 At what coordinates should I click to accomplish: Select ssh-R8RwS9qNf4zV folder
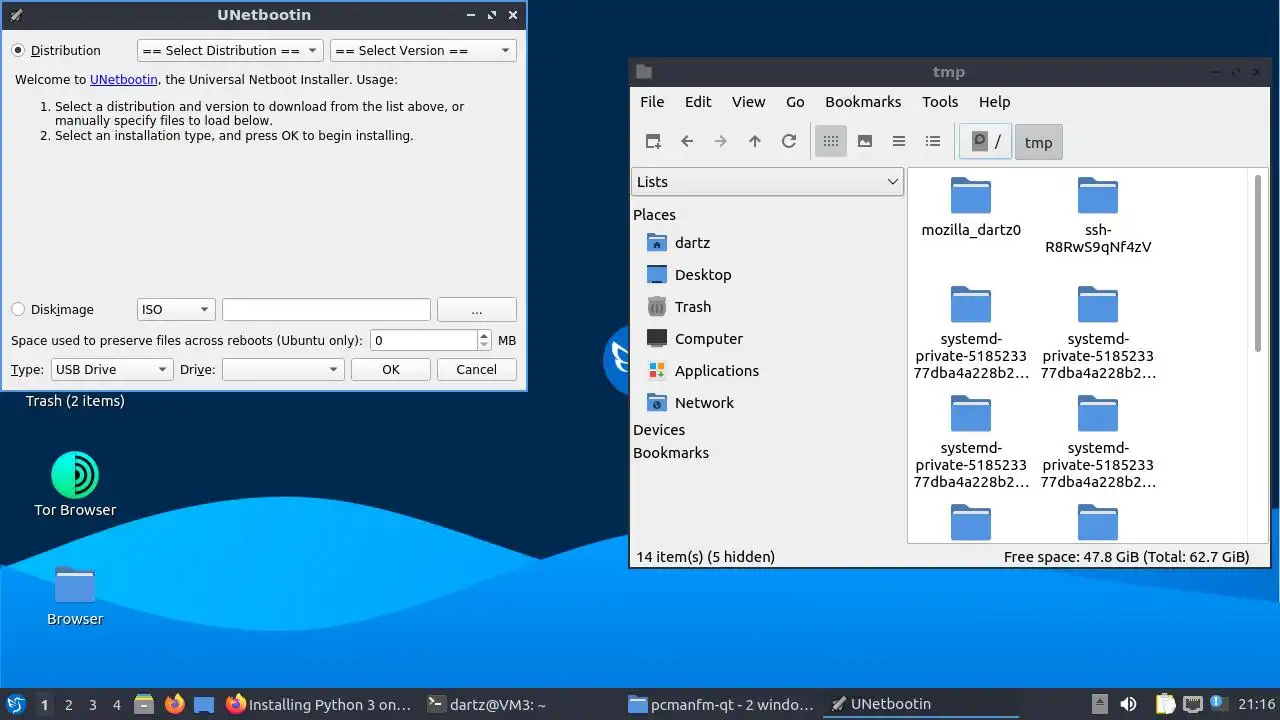(x=1098, y=216)
